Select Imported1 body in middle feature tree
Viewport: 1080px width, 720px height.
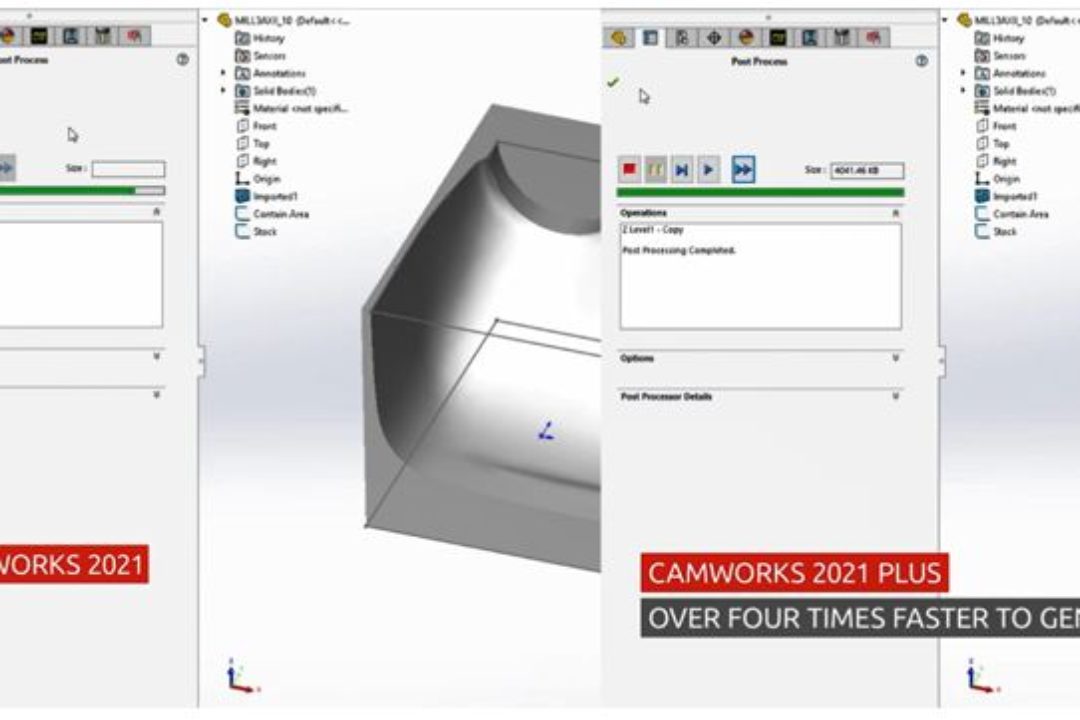pyautogui.click(x=267, y=196)
